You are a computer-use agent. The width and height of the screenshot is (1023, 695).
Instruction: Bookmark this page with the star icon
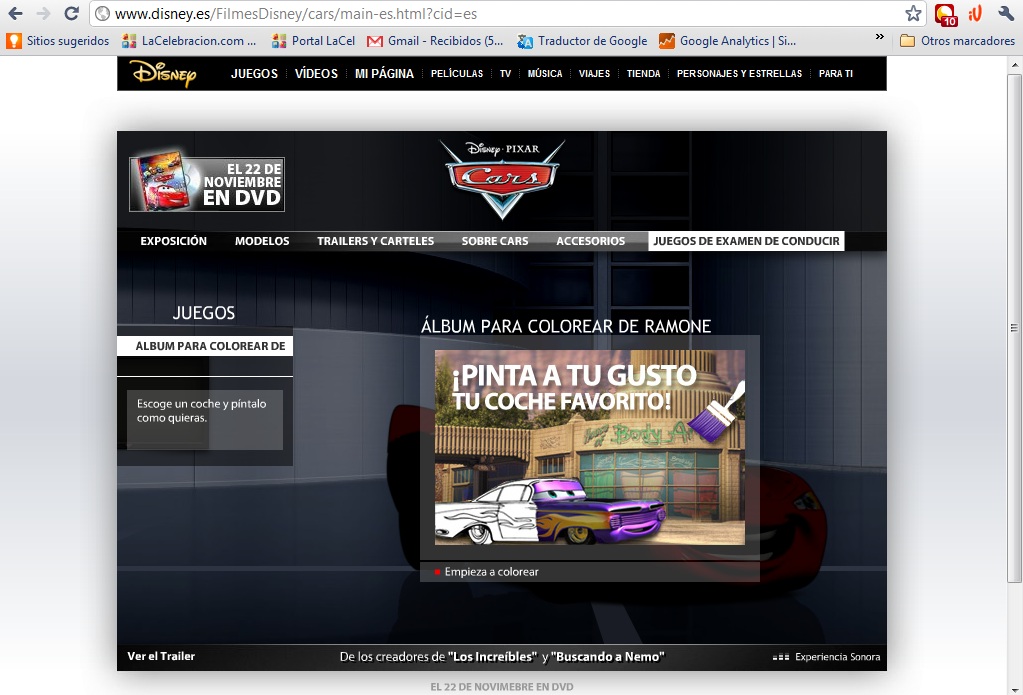(913, 13)
